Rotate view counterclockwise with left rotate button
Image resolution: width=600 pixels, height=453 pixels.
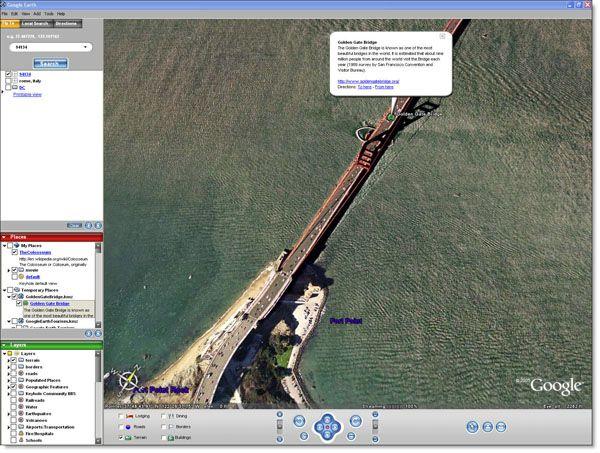pyautogui.click(x=299, y=421)
